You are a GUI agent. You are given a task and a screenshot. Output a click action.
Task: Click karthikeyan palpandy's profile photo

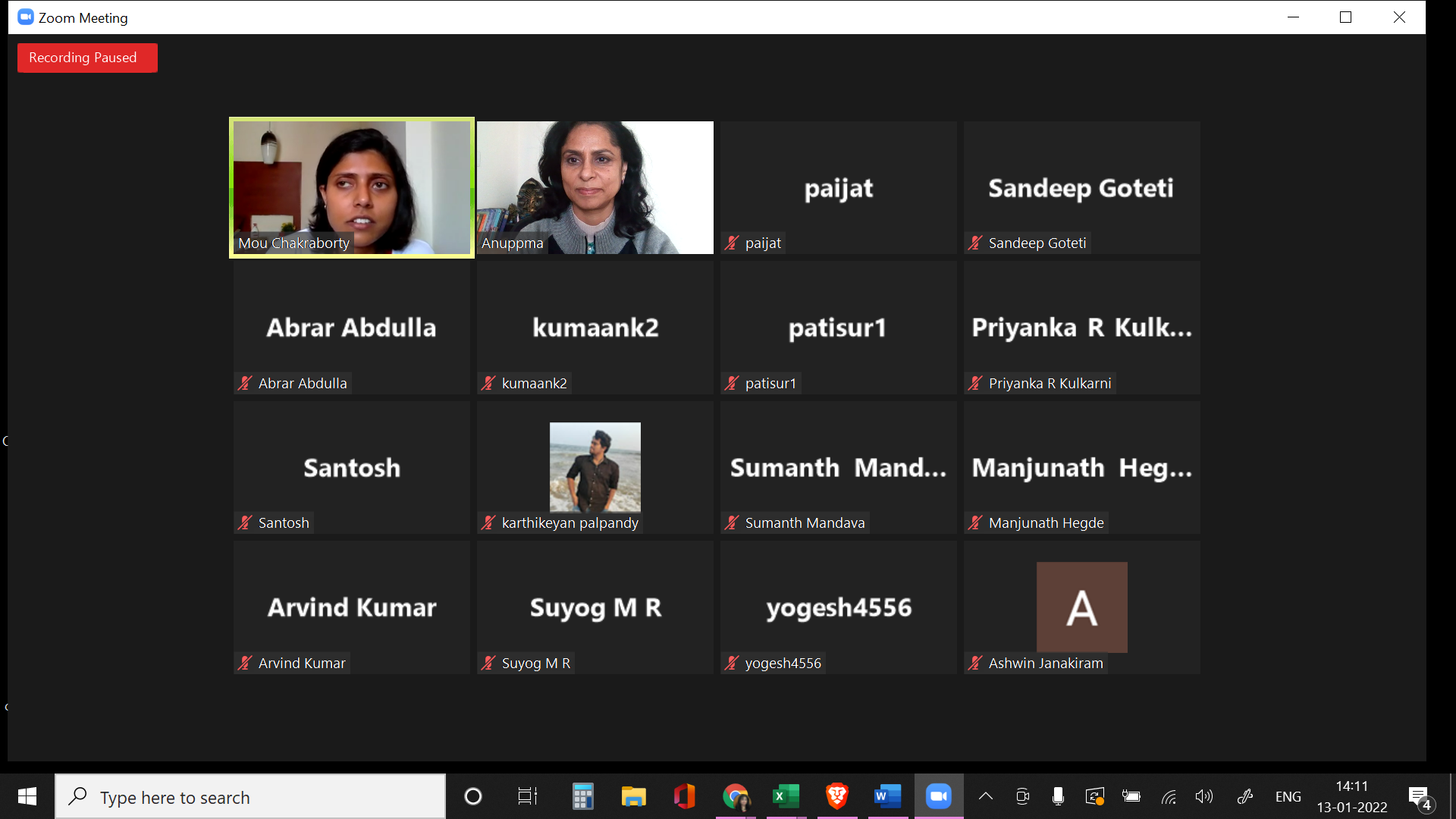[x=595, y=467]
